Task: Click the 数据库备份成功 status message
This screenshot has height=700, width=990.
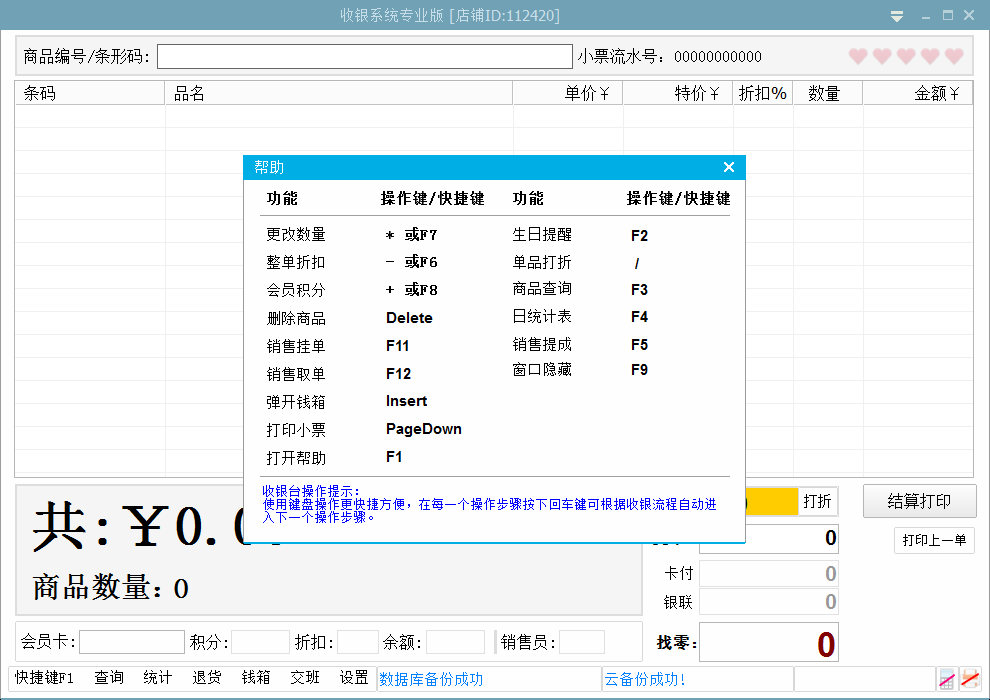Action: (431, 679)
